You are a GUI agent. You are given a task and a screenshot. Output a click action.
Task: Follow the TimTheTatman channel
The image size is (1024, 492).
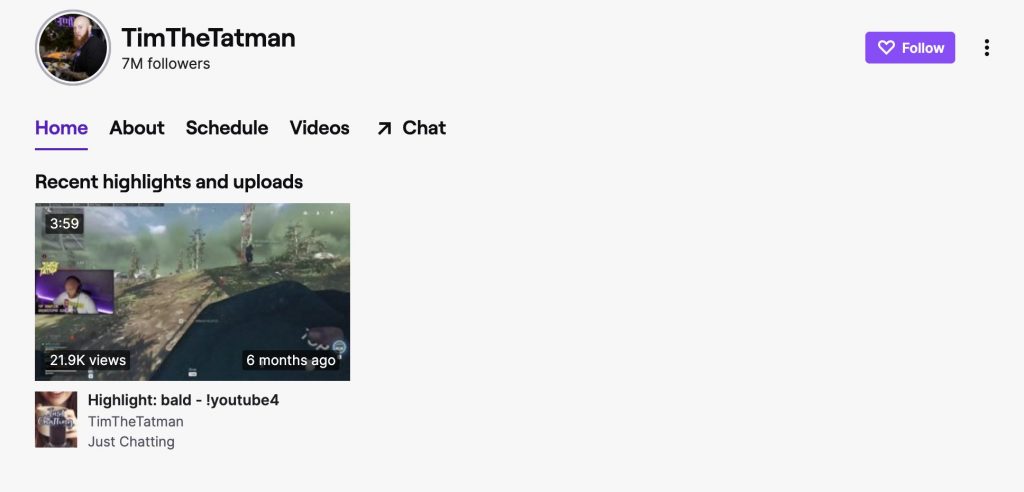coord(910,48)
